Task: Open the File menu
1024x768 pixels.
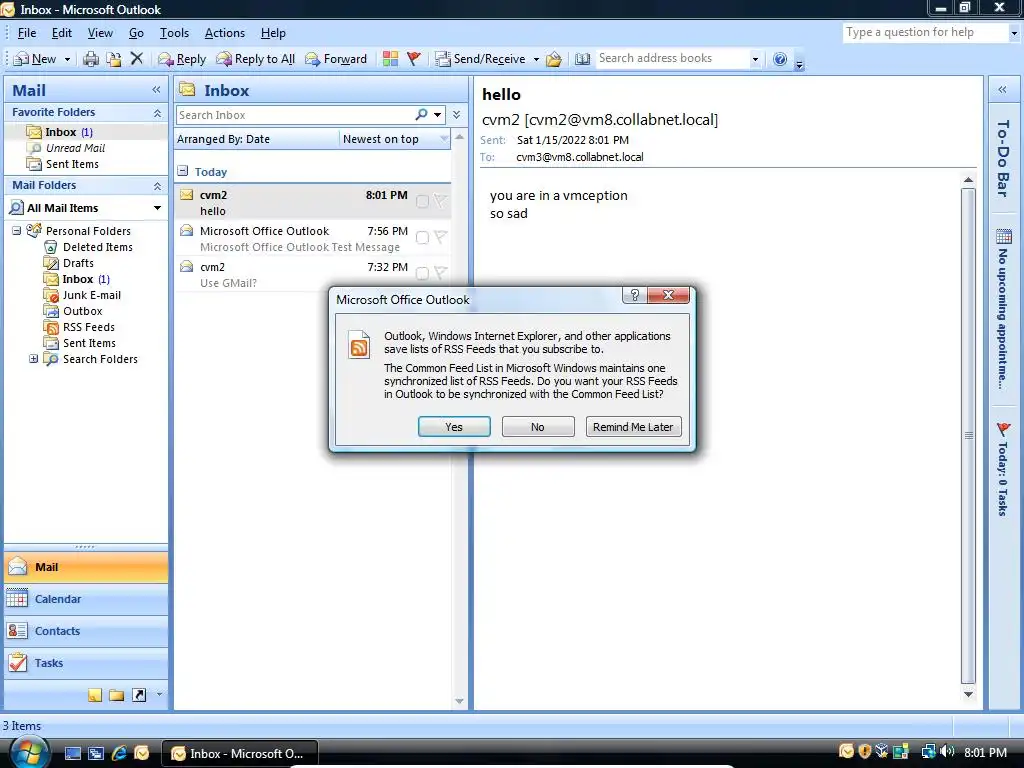Action: tap(27, 33)
